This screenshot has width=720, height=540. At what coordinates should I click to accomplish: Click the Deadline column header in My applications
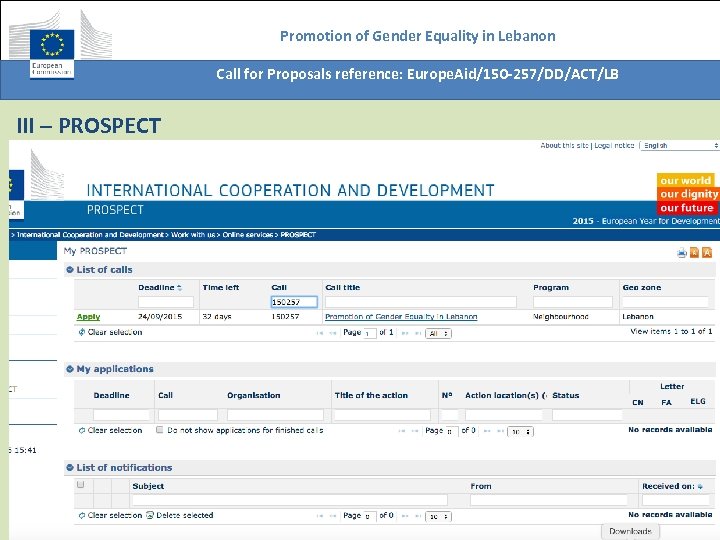click(x=112, y=395)
